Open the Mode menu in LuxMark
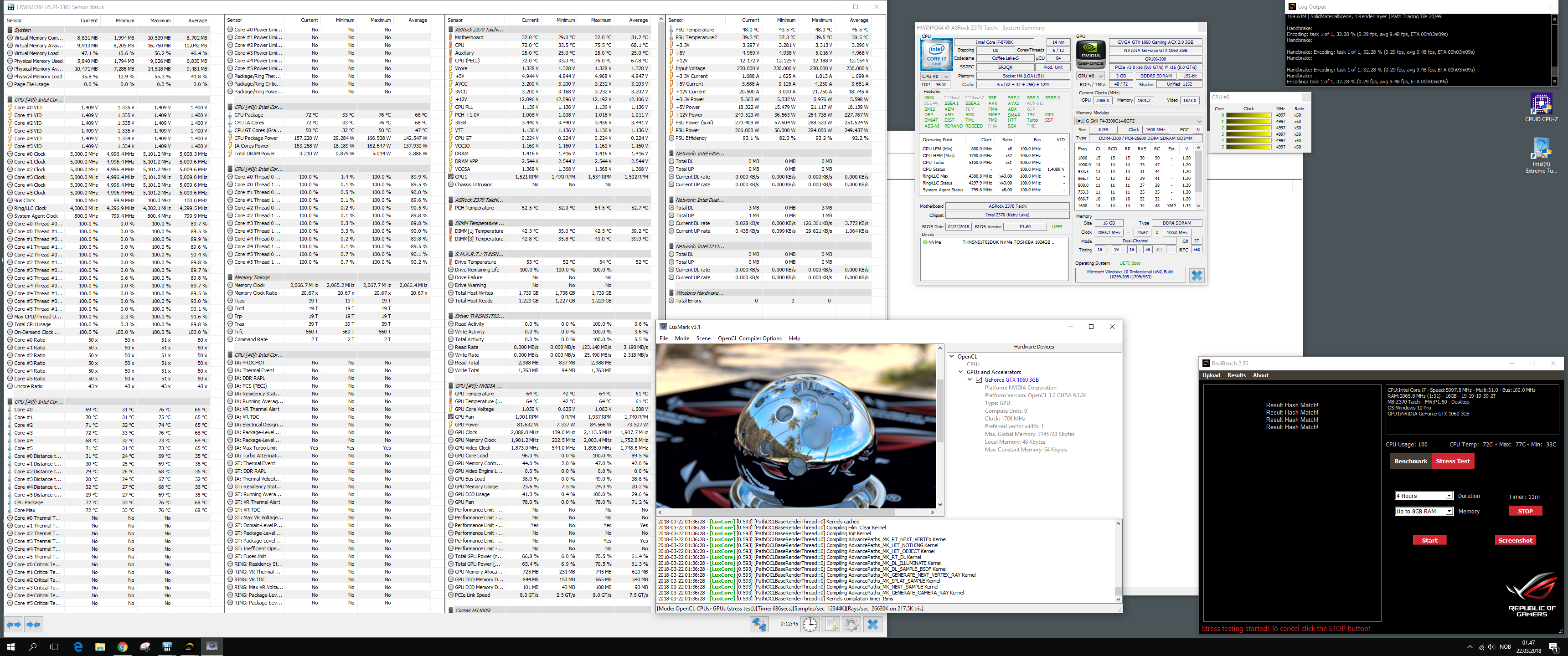Image resolution: width=1568 pixels, height=656 pixels. (682, 339)
